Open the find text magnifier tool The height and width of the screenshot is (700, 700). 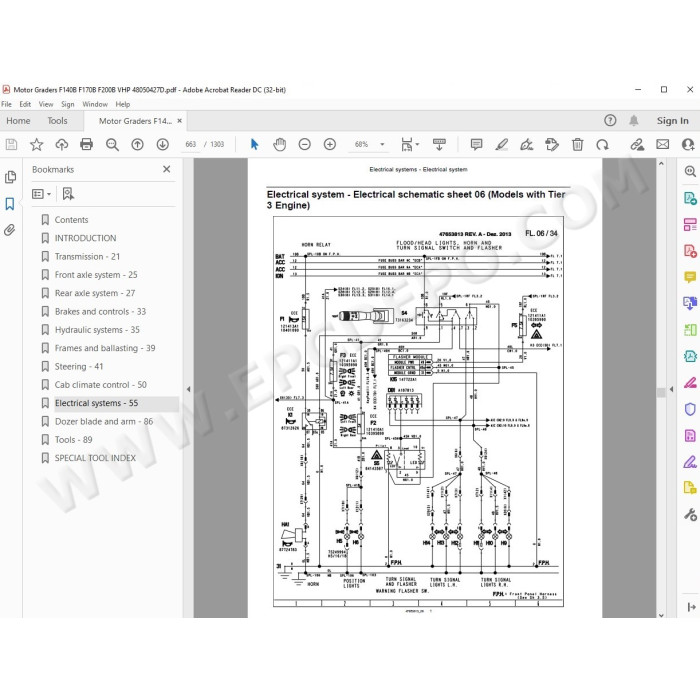112,144
